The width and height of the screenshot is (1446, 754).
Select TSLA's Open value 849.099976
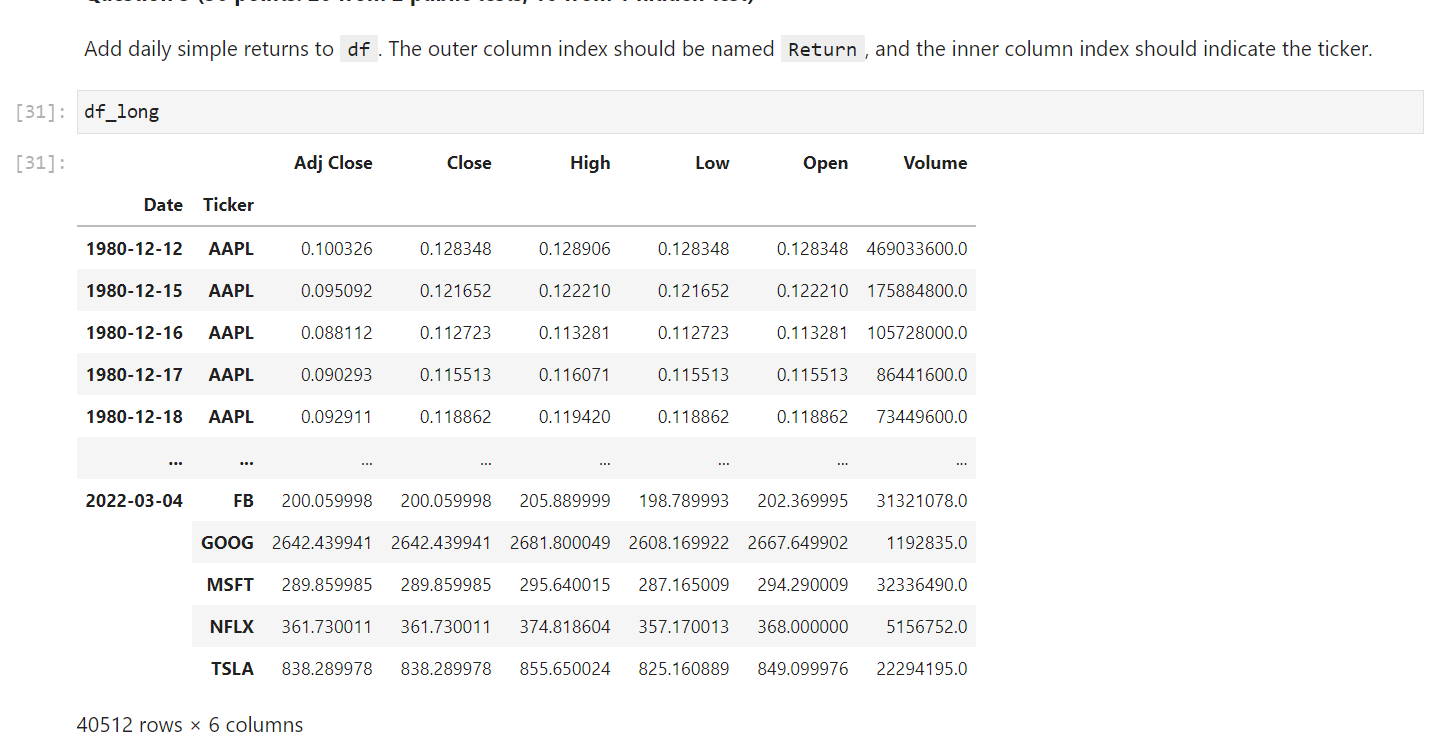(x=803, y=669)
